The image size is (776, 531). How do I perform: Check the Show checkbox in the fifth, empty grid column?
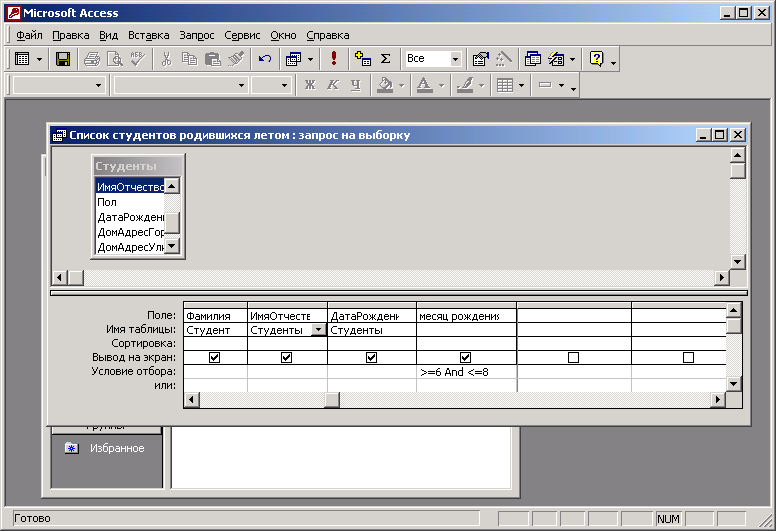tap(574, 357)
